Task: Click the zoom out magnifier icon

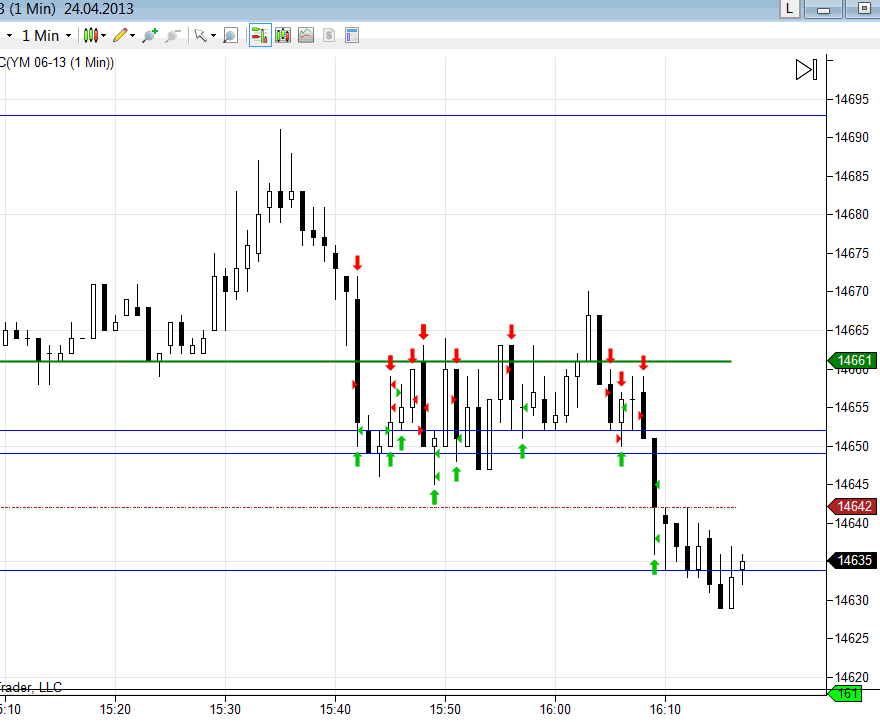Action: (x=173, y=36)
